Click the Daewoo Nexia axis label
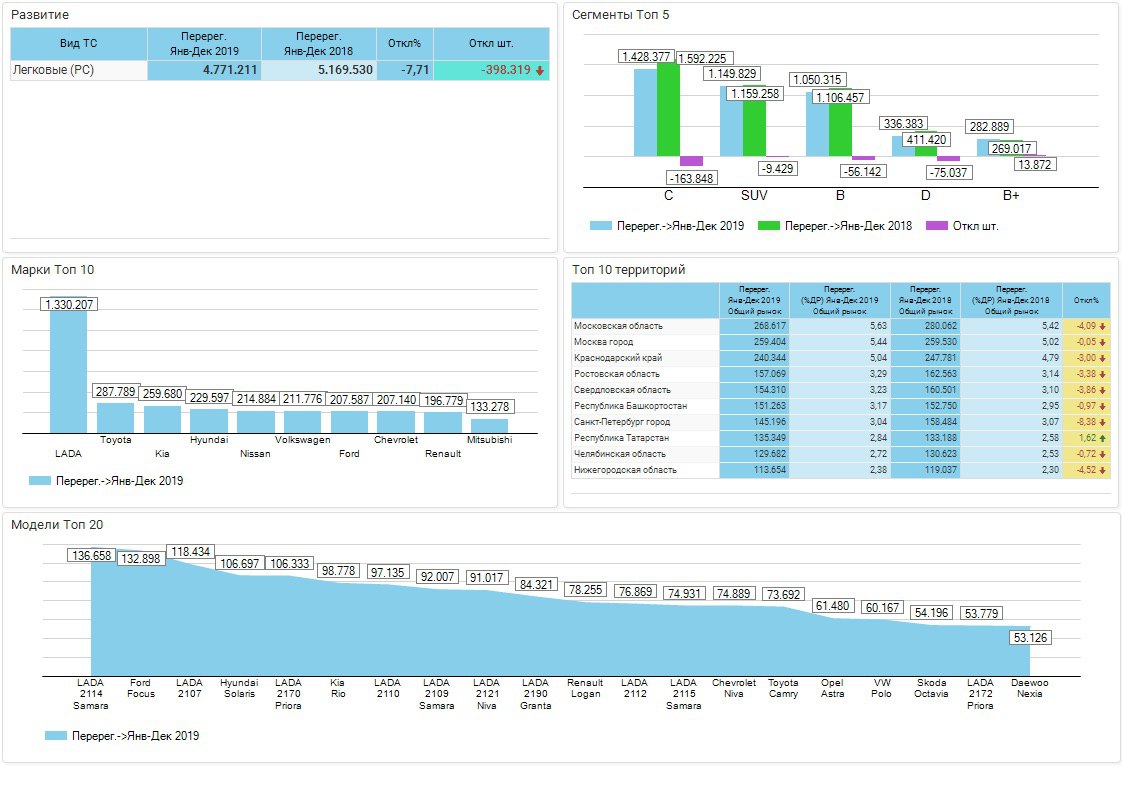The width and height of the screenshot is (1122, 793). (x=1030, y=689)
